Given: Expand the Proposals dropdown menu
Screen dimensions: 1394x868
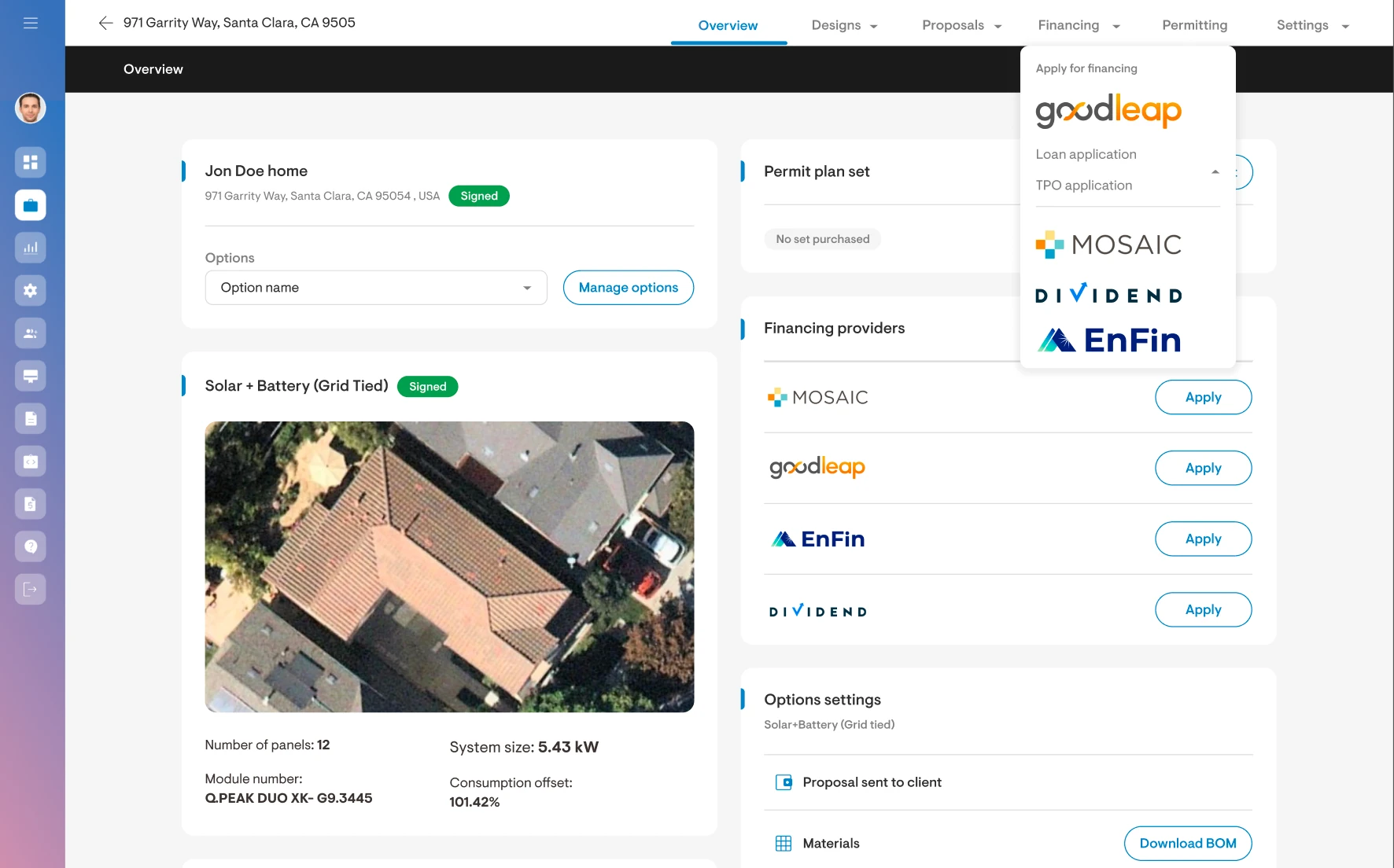Looking at the screenshot, I should pyautogui.click(x=961, y=25).
